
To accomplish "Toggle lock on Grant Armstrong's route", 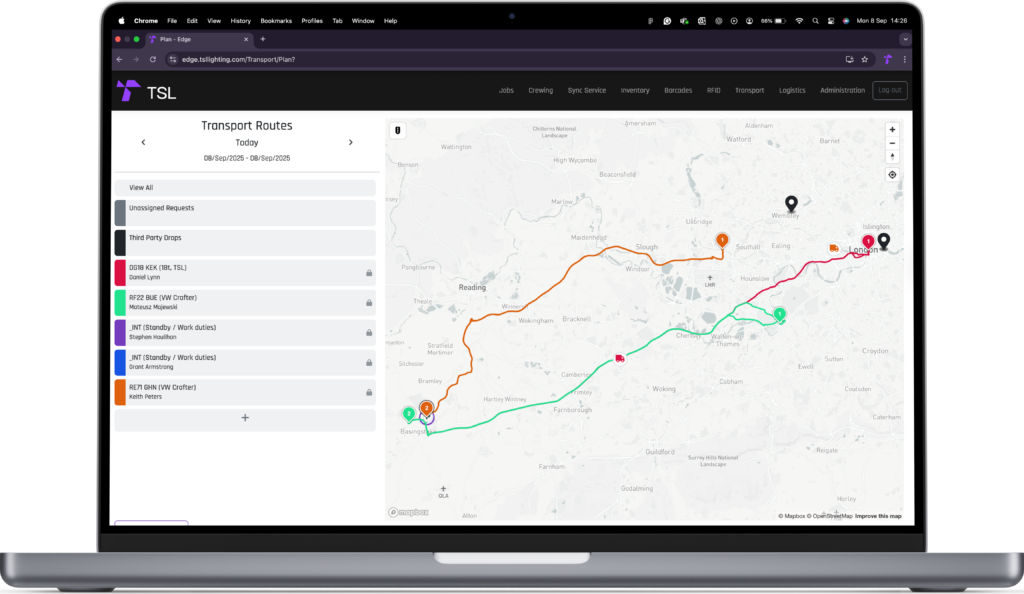I will click(369, 363).
